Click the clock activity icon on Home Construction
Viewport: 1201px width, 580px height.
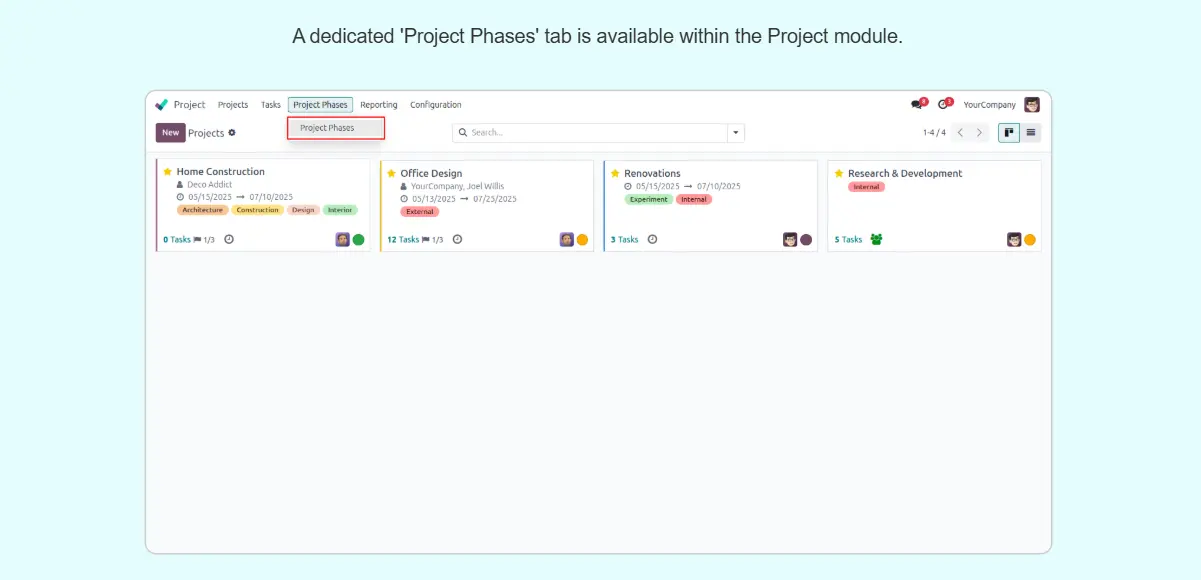coord(229,240)
